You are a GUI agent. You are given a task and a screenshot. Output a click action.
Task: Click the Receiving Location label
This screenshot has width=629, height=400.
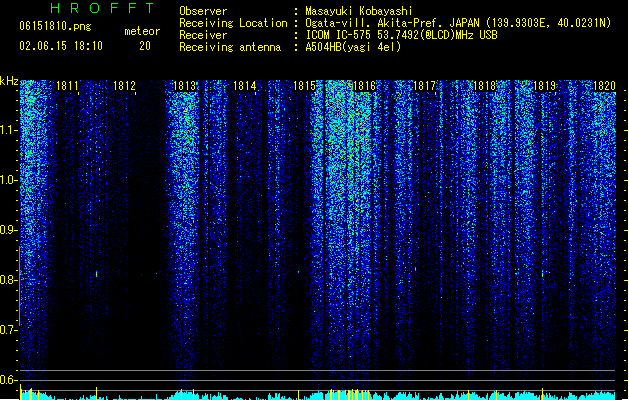click(233, 23)
